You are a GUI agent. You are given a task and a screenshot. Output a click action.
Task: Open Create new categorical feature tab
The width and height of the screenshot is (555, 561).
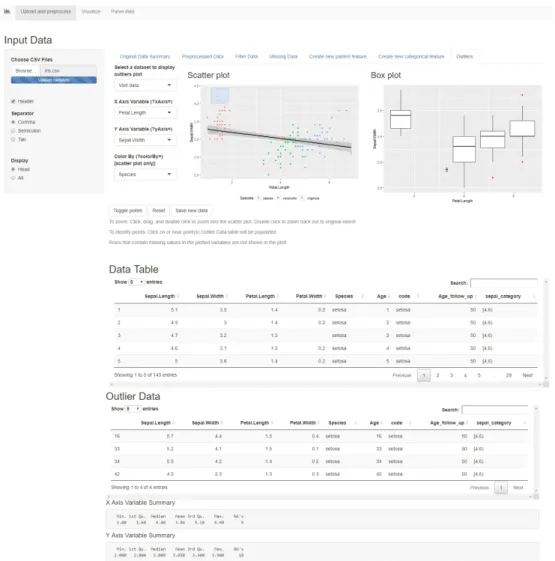pos(411,57)
